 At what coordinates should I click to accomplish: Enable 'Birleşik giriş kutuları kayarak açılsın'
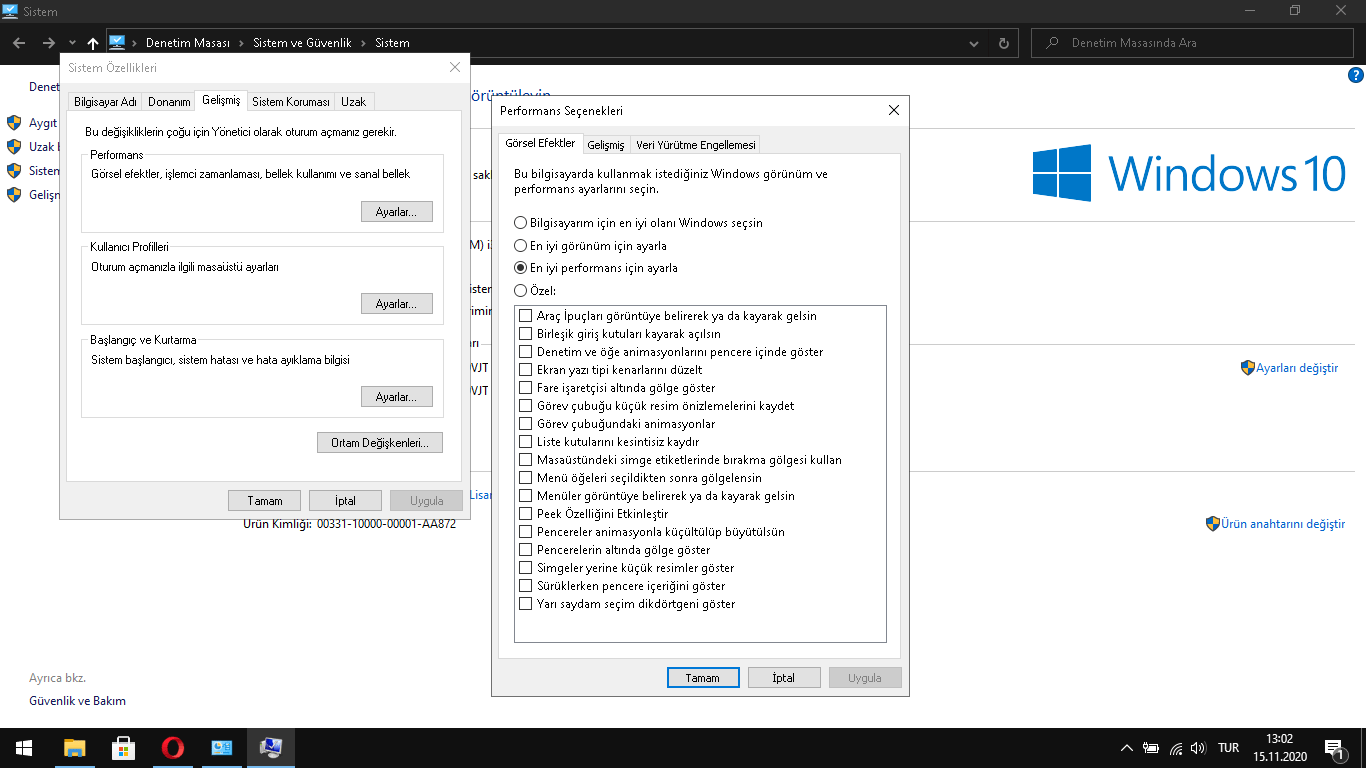(x=526, y=334)
